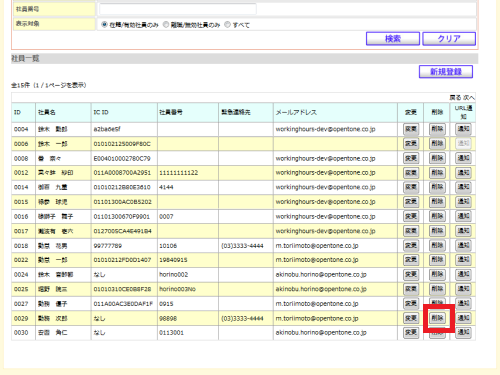This screenshot has width=500, height=375.
Task: Click 削除 button for employee 0025
Action: coord(437,289)
